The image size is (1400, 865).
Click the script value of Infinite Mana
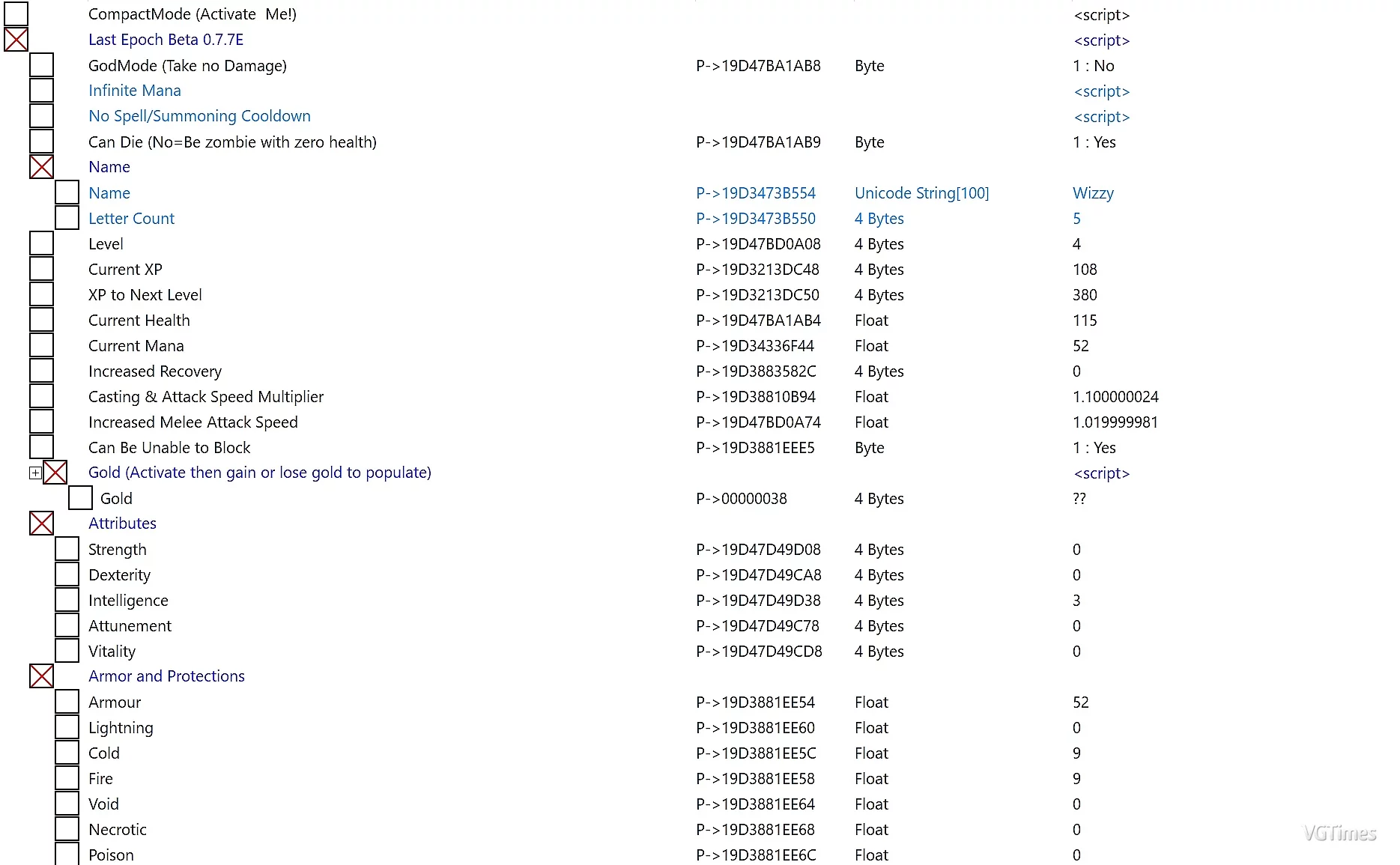point(1101,91)
